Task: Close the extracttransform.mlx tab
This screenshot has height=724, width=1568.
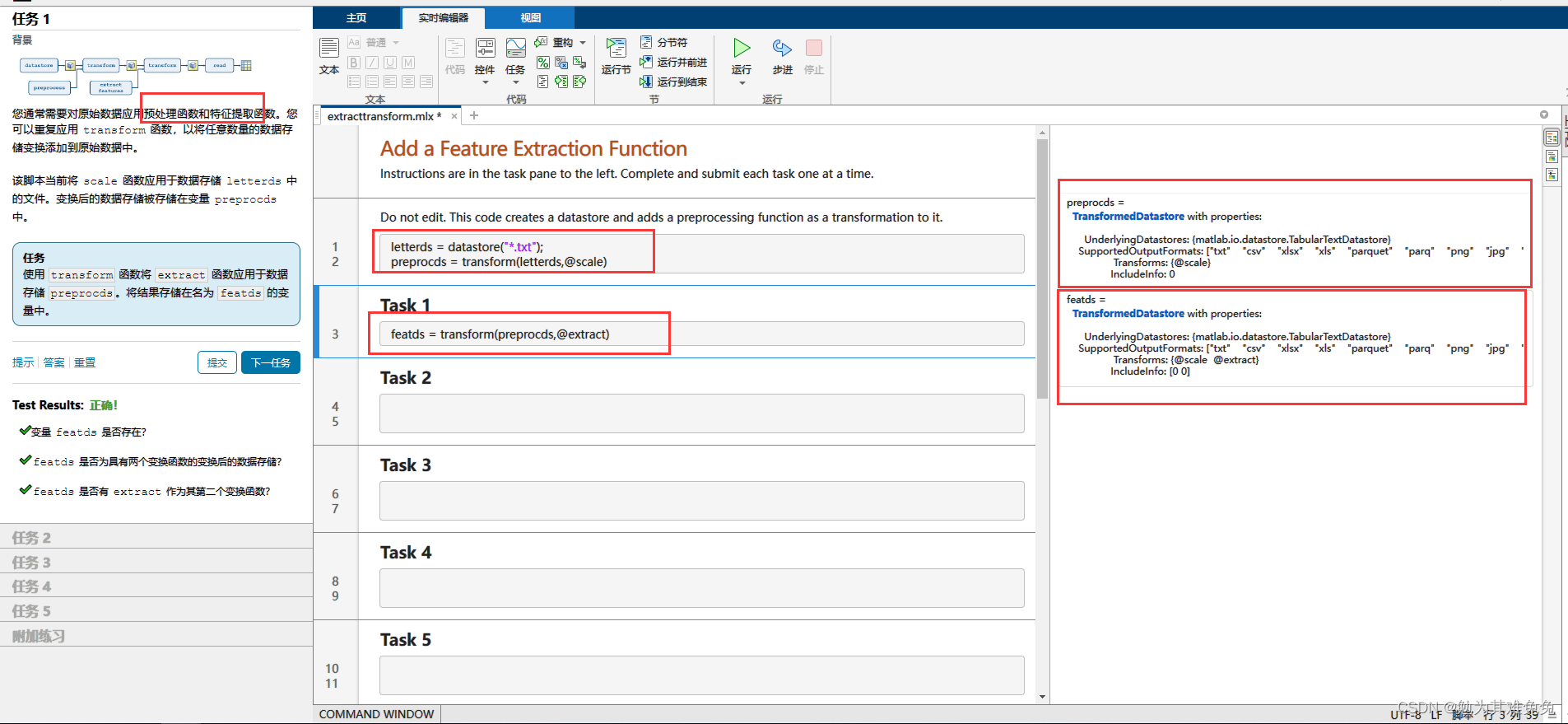Action: [454, 116]
